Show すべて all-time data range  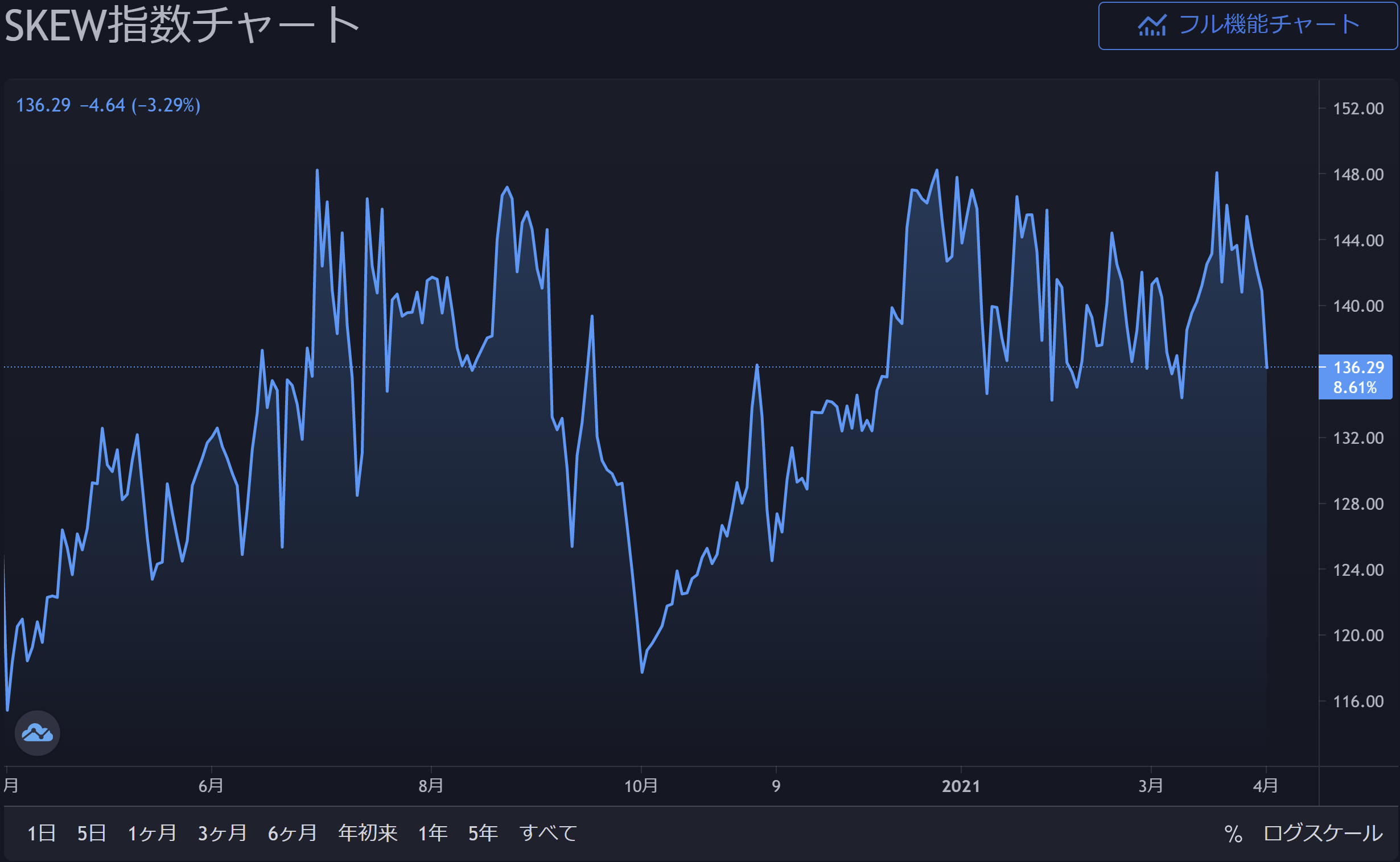548,834
